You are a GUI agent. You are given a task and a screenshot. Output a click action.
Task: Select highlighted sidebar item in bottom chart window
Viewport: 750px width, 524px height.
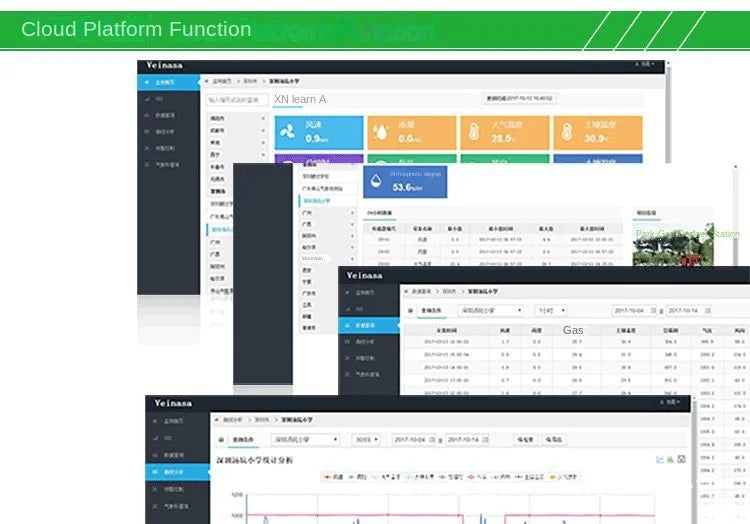click(x=177, y=472)
